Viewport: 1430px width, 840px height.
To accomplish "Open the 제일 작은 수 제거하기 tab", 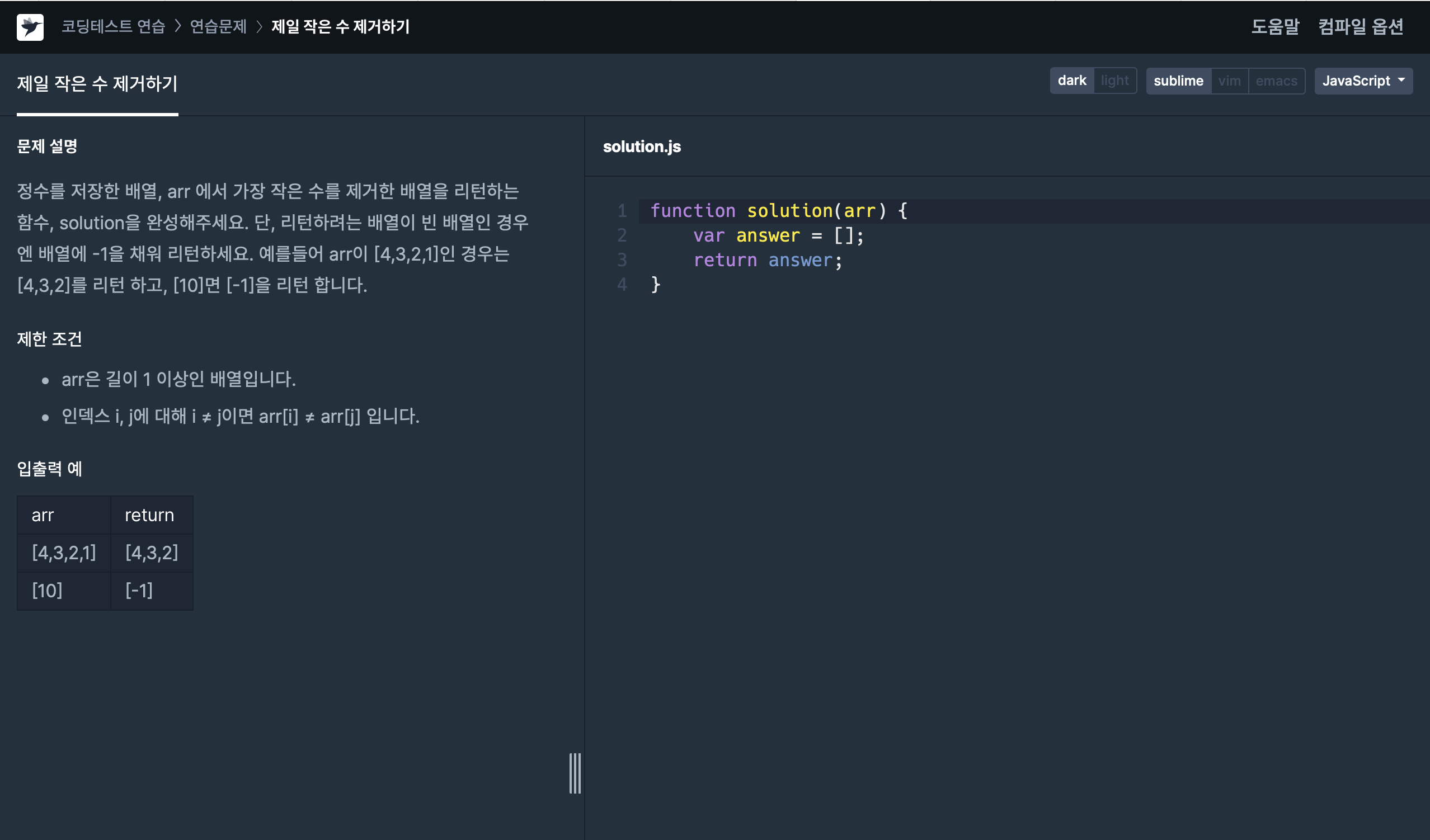I will coord(97,84).
